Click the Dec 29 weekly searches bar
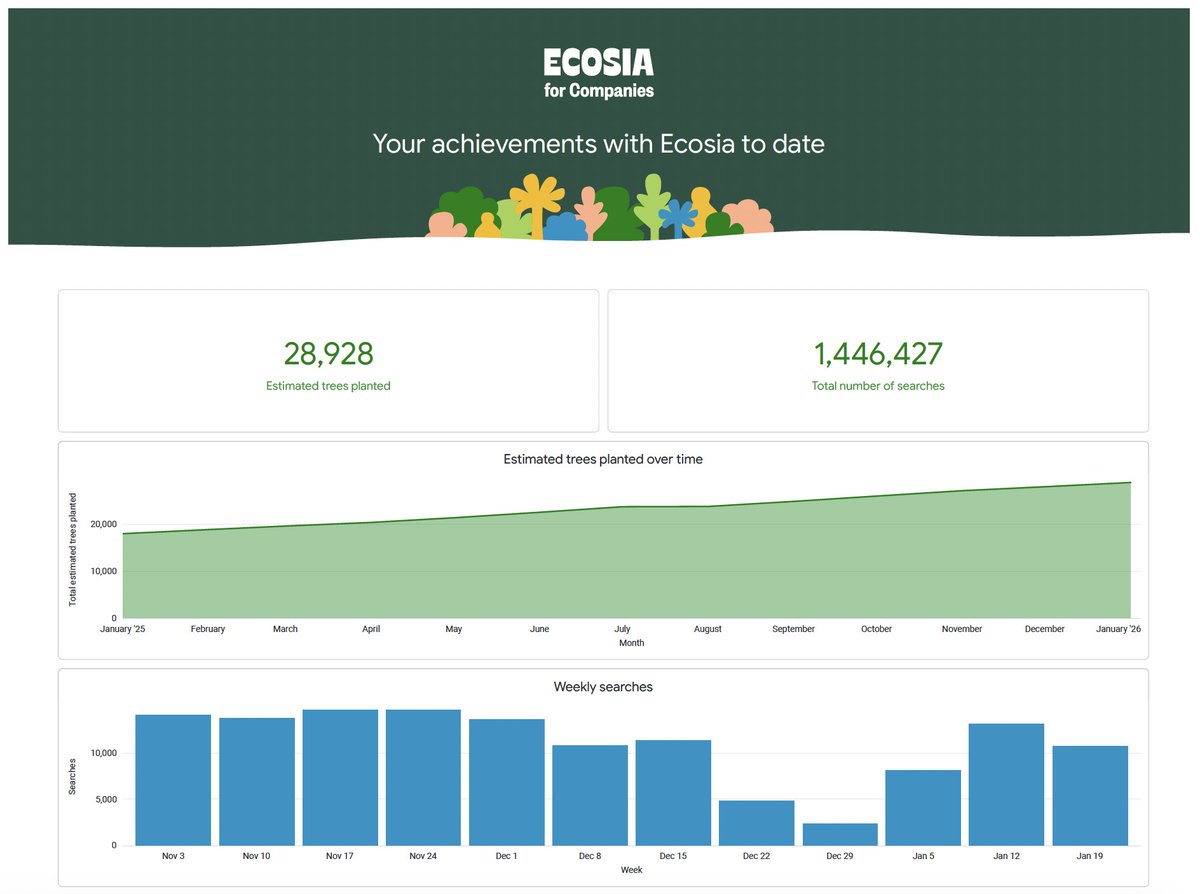Screen dimensions: 1200x894 click(840, 835)
